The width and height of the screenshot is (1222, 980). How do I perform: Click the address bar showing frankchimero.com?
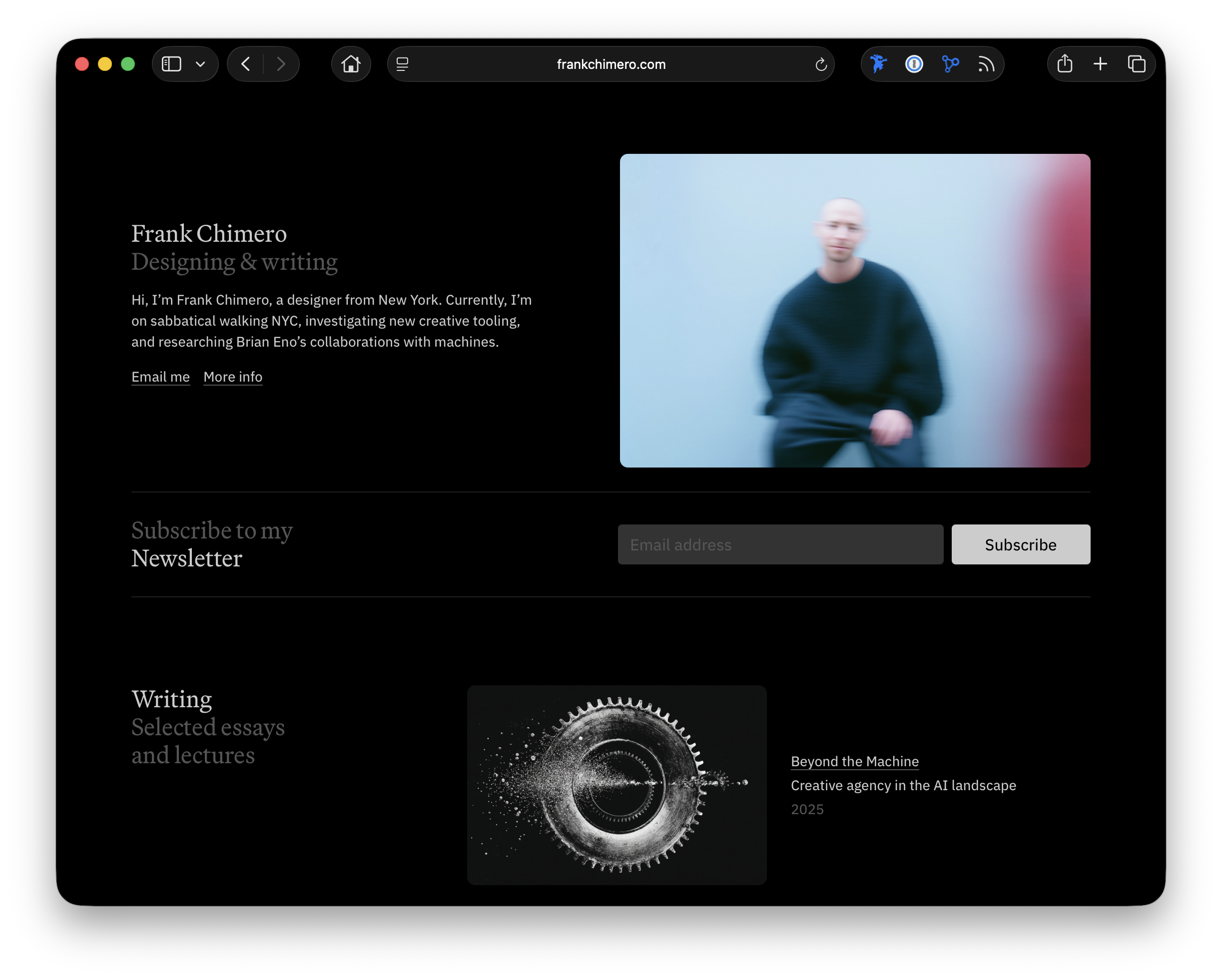[611, 64]
